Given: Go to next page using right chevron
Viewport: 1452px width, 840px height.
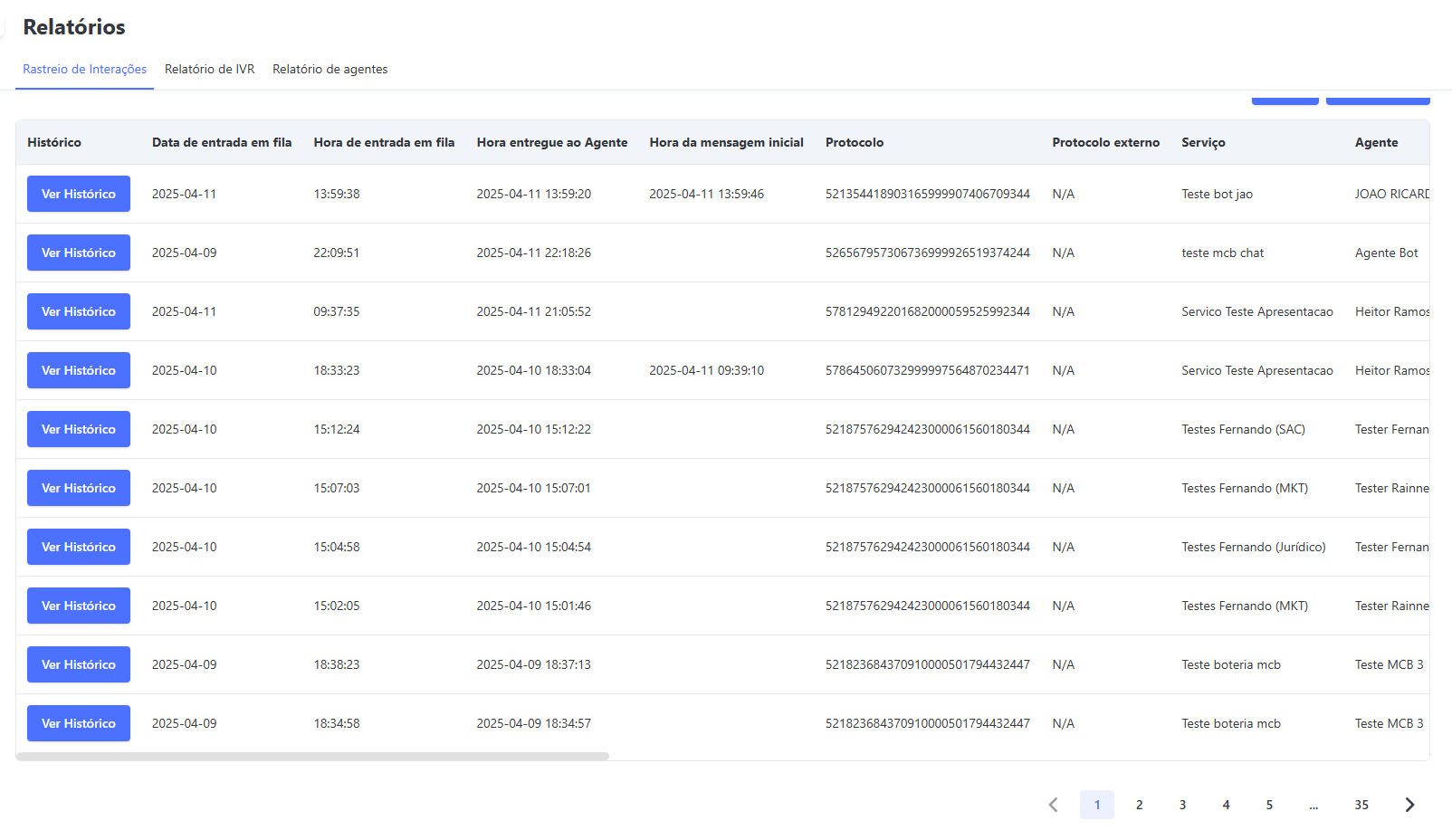Looking at the screenshot, I should click(x=1409, y=805).
